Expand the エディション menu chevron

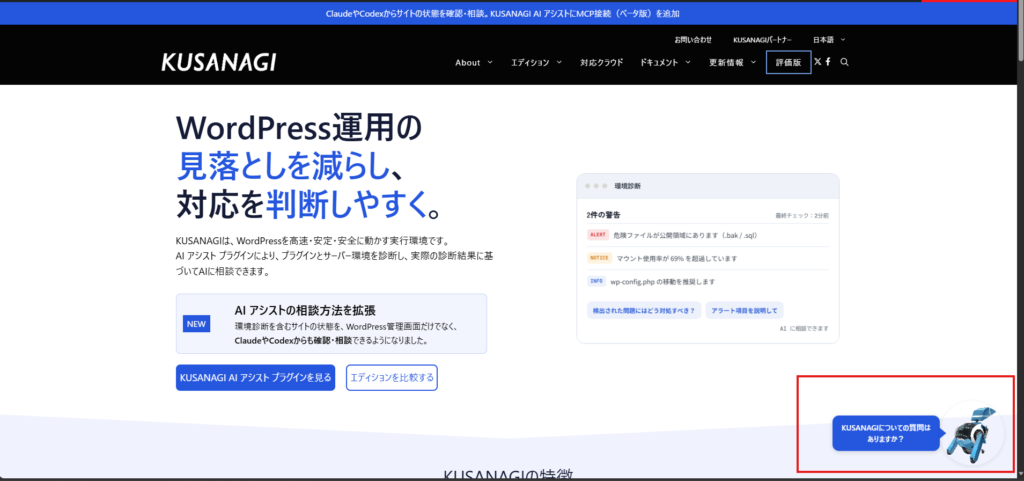pyautogui.click(x=559, y=63)
